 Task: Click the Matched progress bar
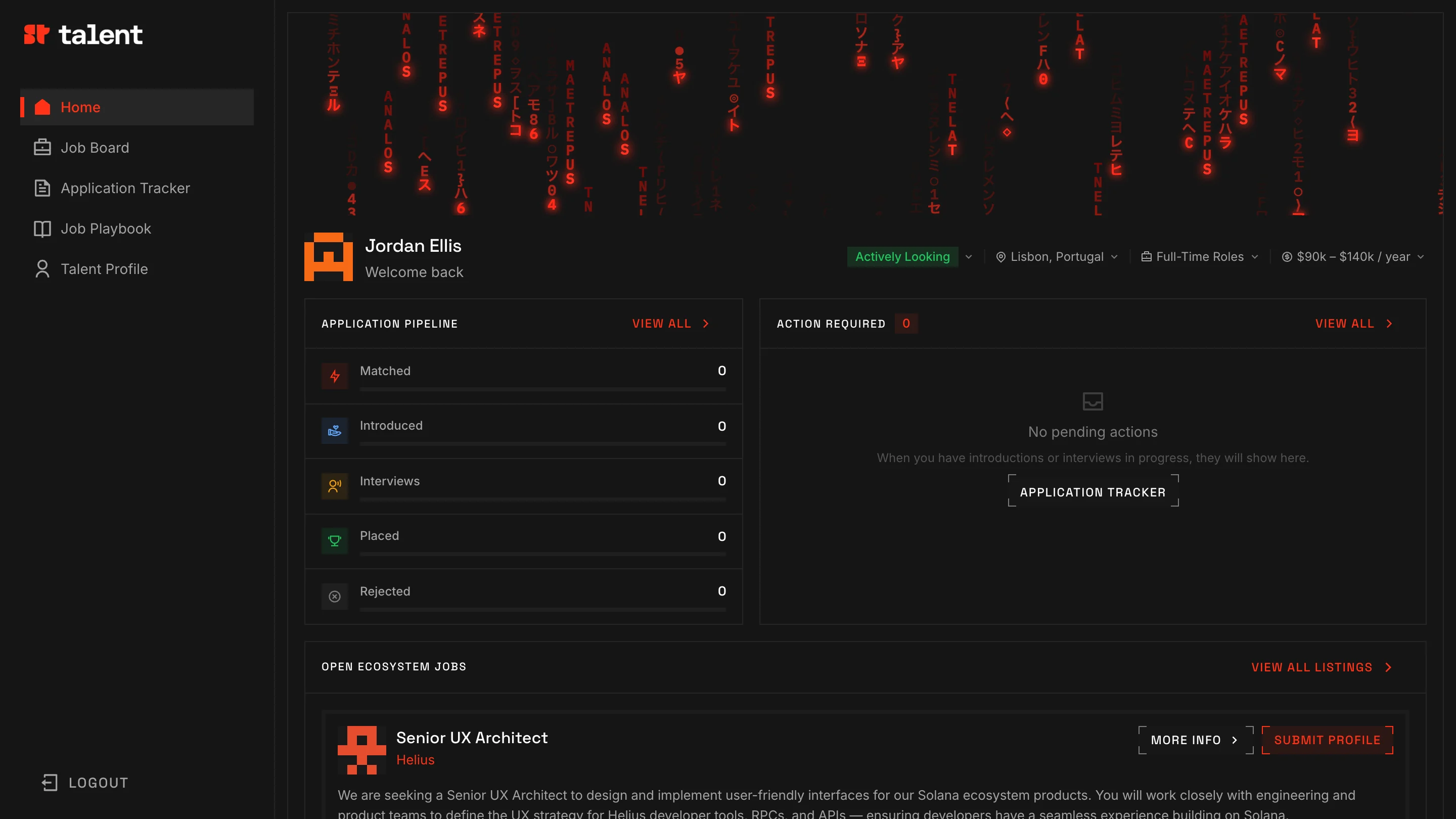point(542,389)
